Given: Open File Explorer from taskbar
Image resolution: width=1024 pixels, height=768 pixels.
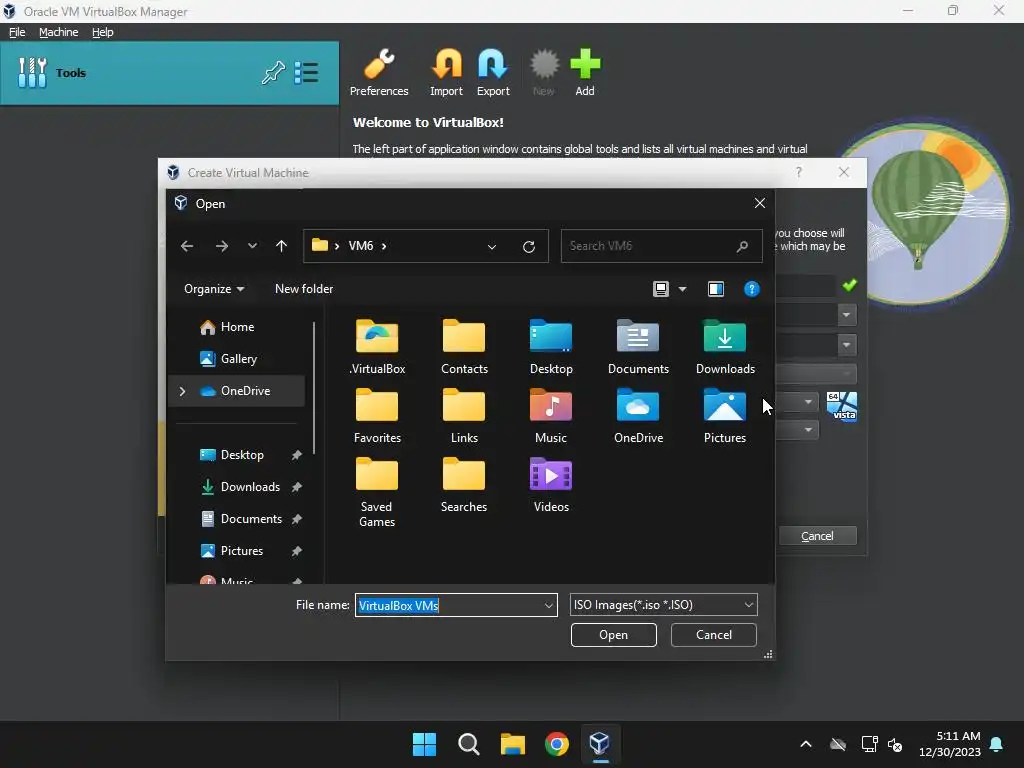Looking at the screenshot, I should pos(513,744).
